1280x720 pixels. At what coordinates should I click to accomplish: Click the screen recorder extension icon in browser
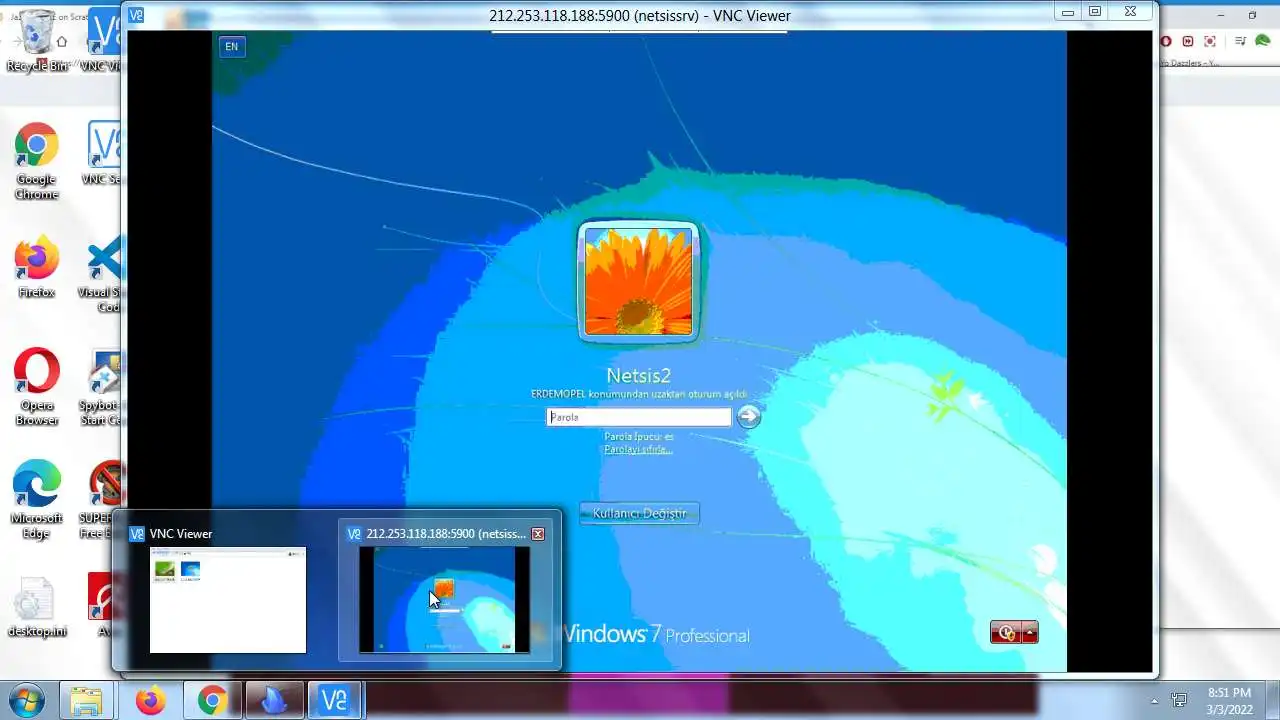click(x=1210, y=41)
